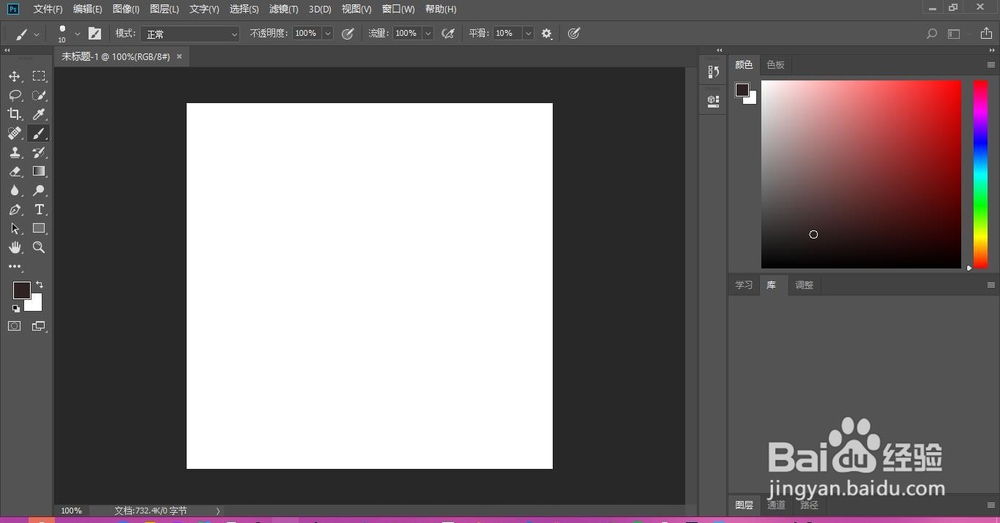Screen dimensions: 1000x523
Task: Open the Libraries panel options menu
Action: coord(990,285)
